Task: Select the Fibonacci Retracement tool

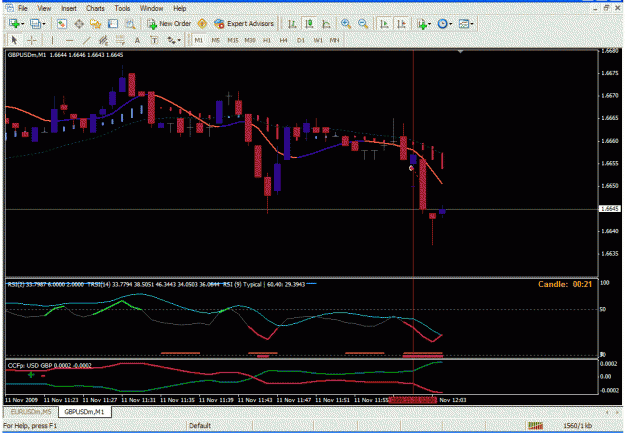Action: click(x=120, y=40)
